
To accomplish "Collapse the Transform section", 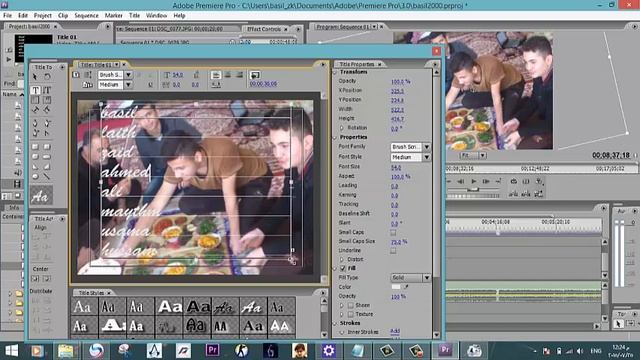I will pyautogui.click(x=336, y=72).
